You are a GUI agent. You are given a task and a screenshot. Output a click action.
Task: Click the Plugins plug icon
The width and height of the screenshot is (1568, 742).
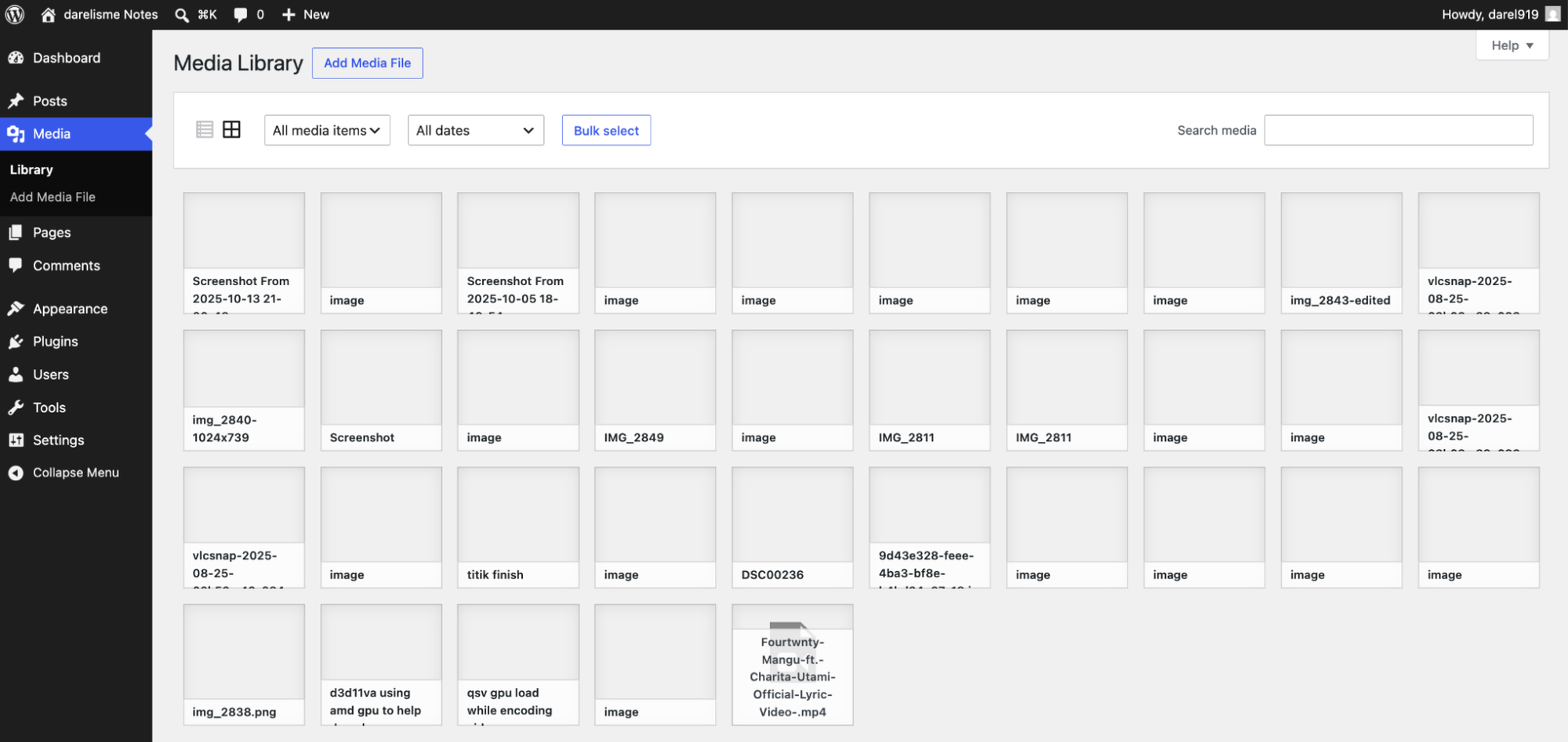coord(16,341)
